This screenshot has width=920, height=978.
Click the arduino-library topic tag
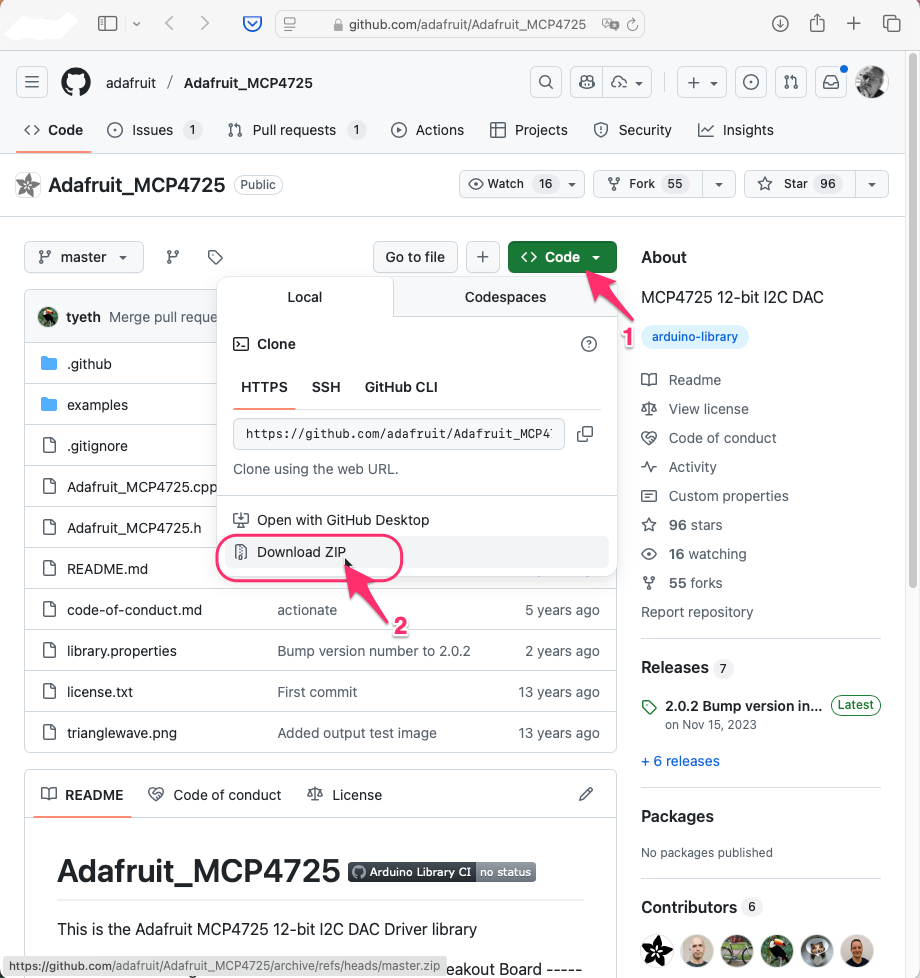(695, 336)
